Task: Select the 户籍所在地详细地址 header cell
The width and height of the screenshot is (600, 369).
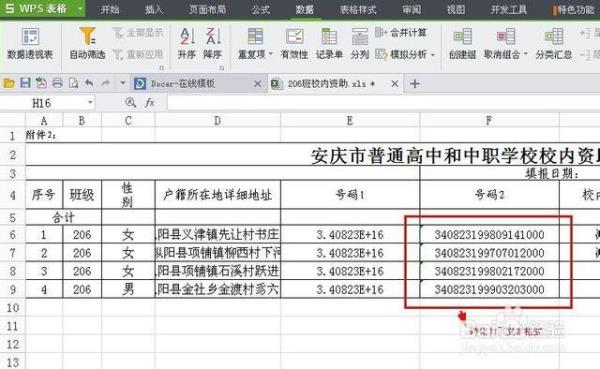Action: click(x=218, y=195)
